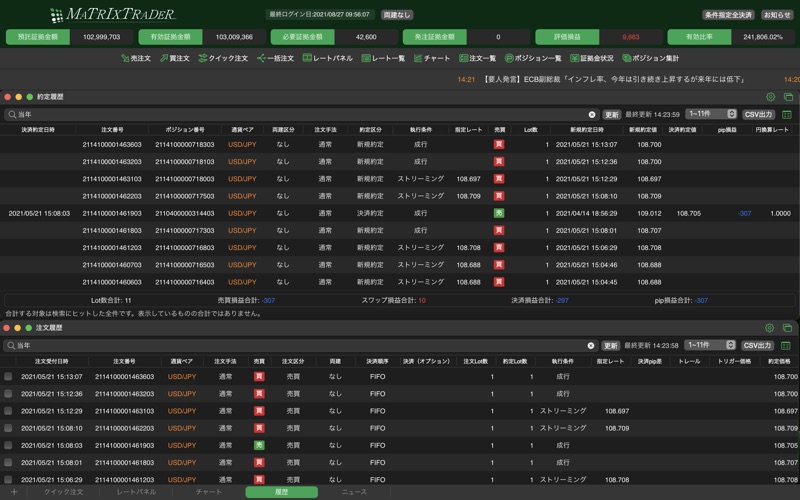The image size is (800, 500).
Task: Focus the 約定履歴 search field
Action: pyautogui.click(x=301, y=115)
